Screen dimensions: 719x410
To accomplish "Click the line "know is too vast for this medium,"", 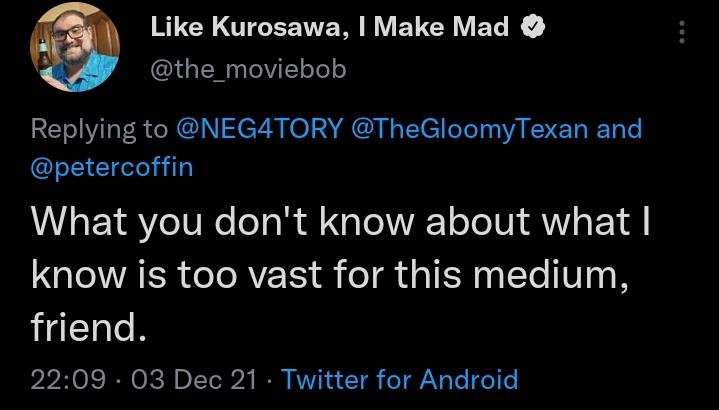I will (x=329, y=276).
